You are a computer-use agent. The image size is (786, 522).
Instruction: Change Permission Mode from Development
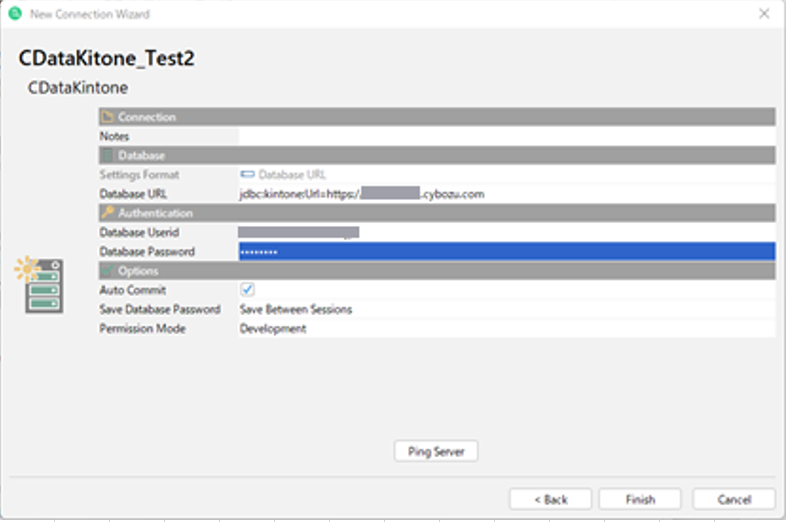pyautogui.click(x=507, y=328)
